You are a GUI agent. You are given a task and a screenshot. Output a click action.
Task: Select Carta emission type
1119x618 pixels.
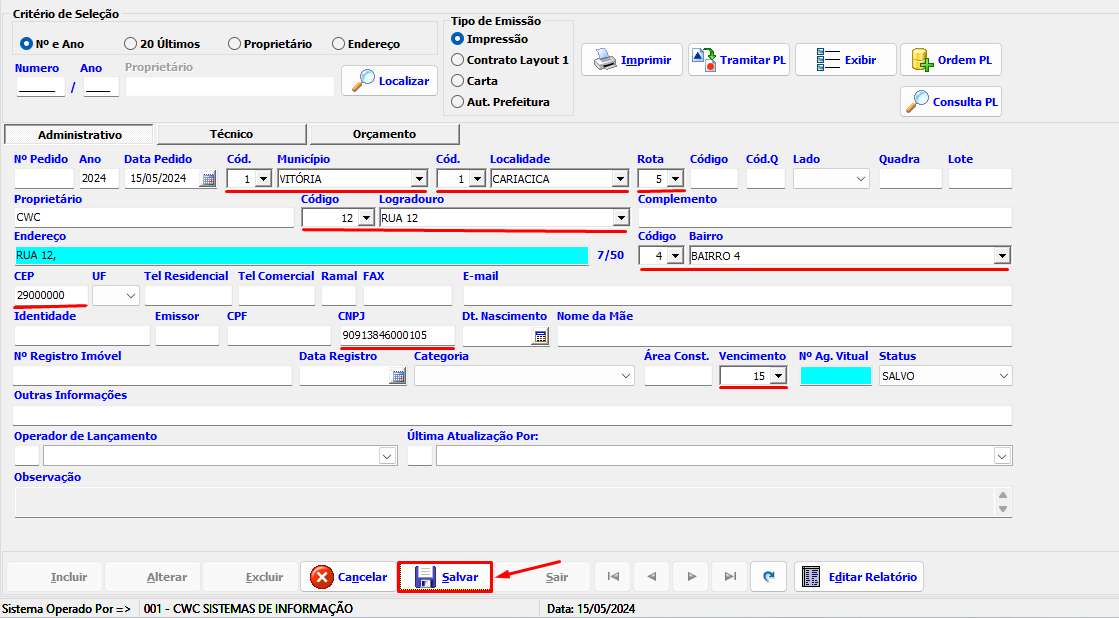pyautogui.click(x=458, y=81)
